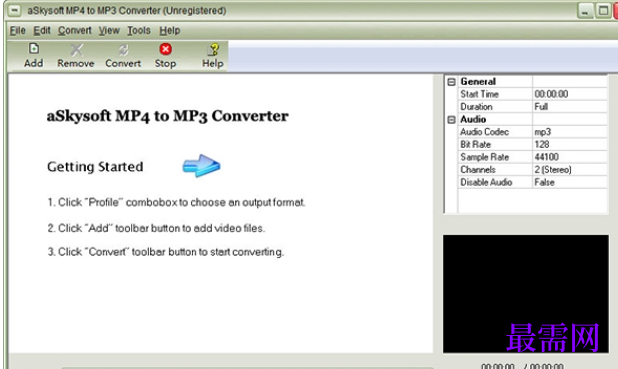Click the General group header label

pos(478,81)
